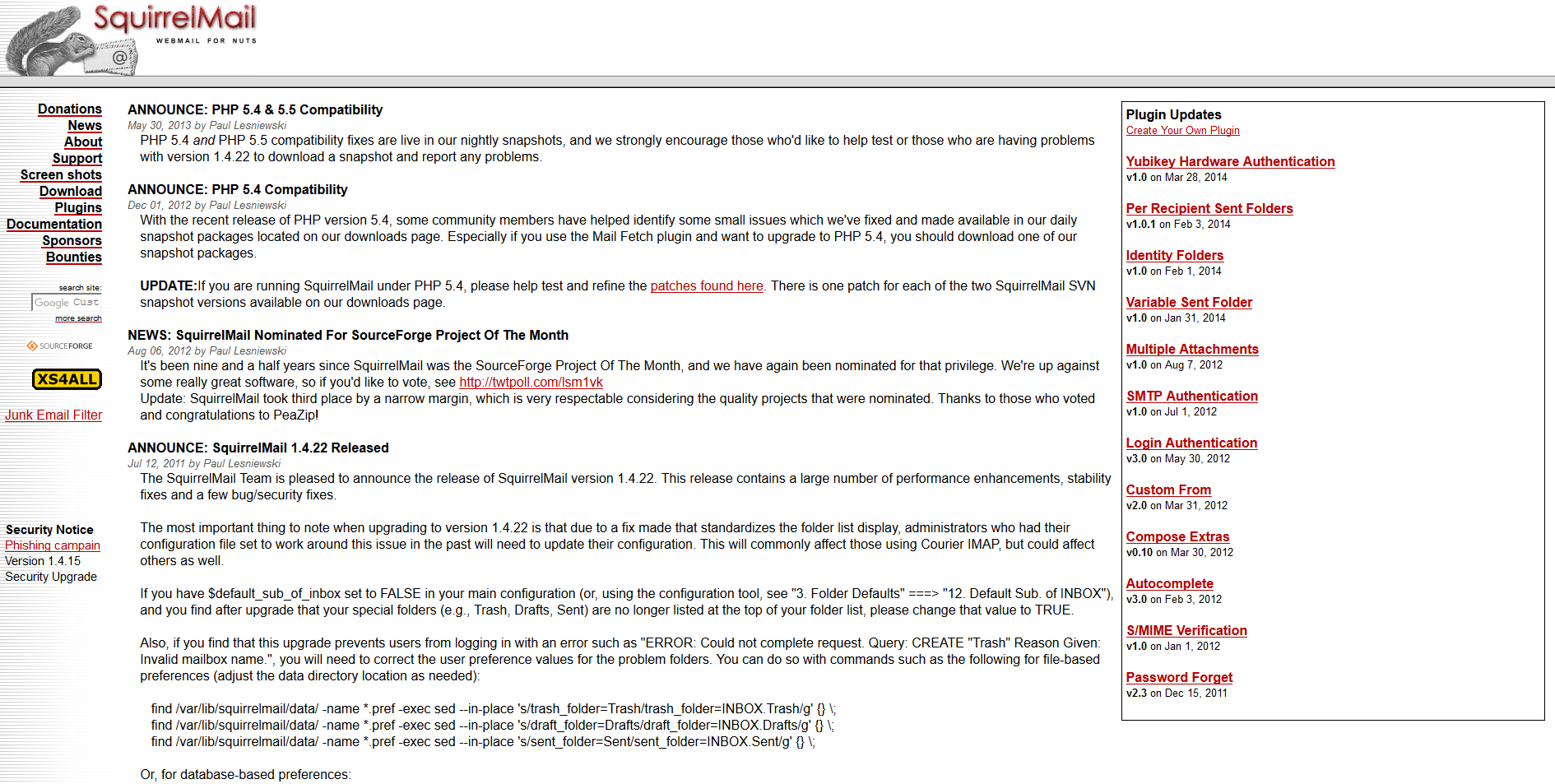1555x784 pixels.
Task: Focus the Google custom search box
Action: tap(67, 303)
